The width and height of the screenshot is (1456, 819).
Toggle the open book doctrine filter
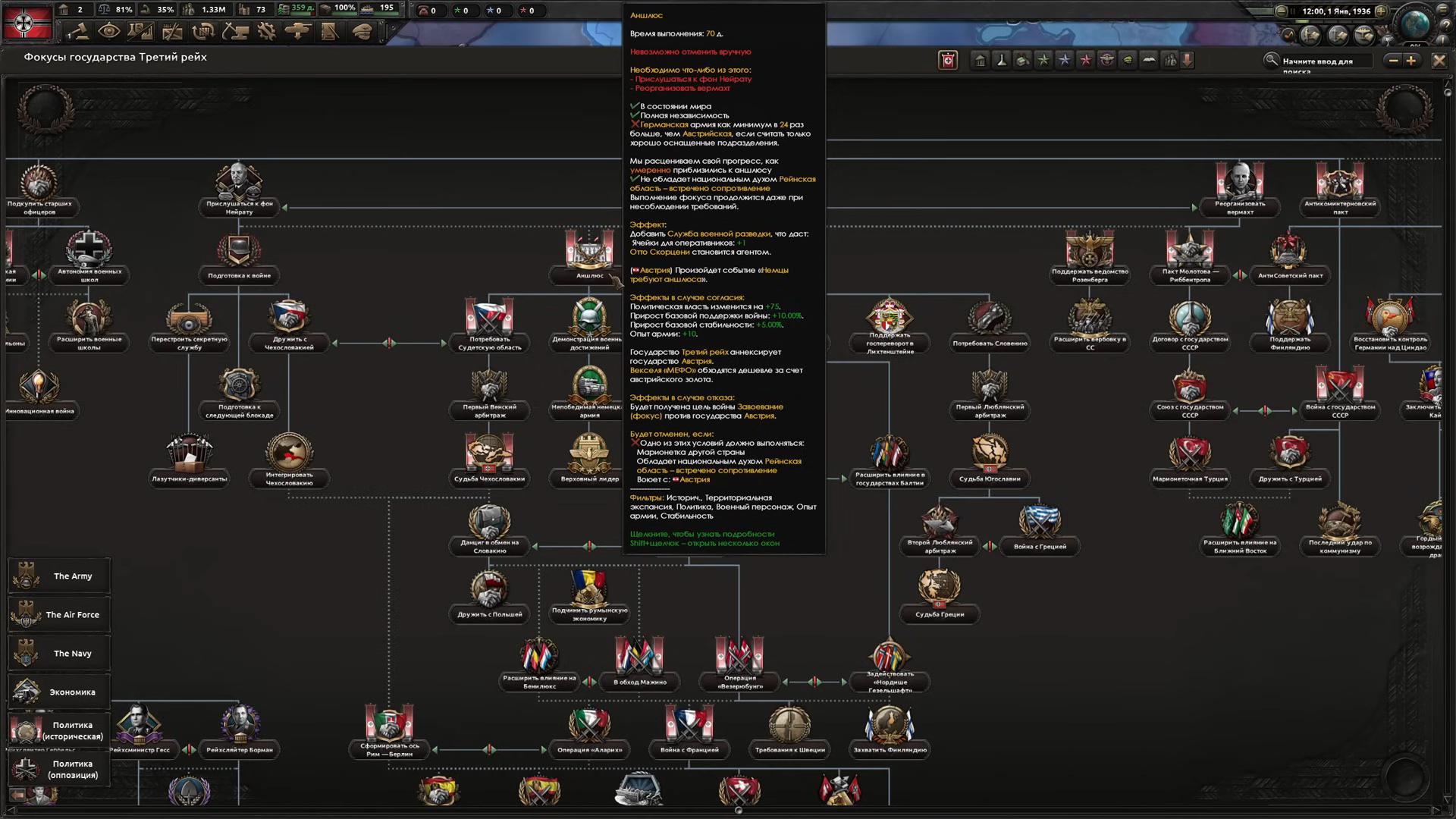(x=1149, y=61)
